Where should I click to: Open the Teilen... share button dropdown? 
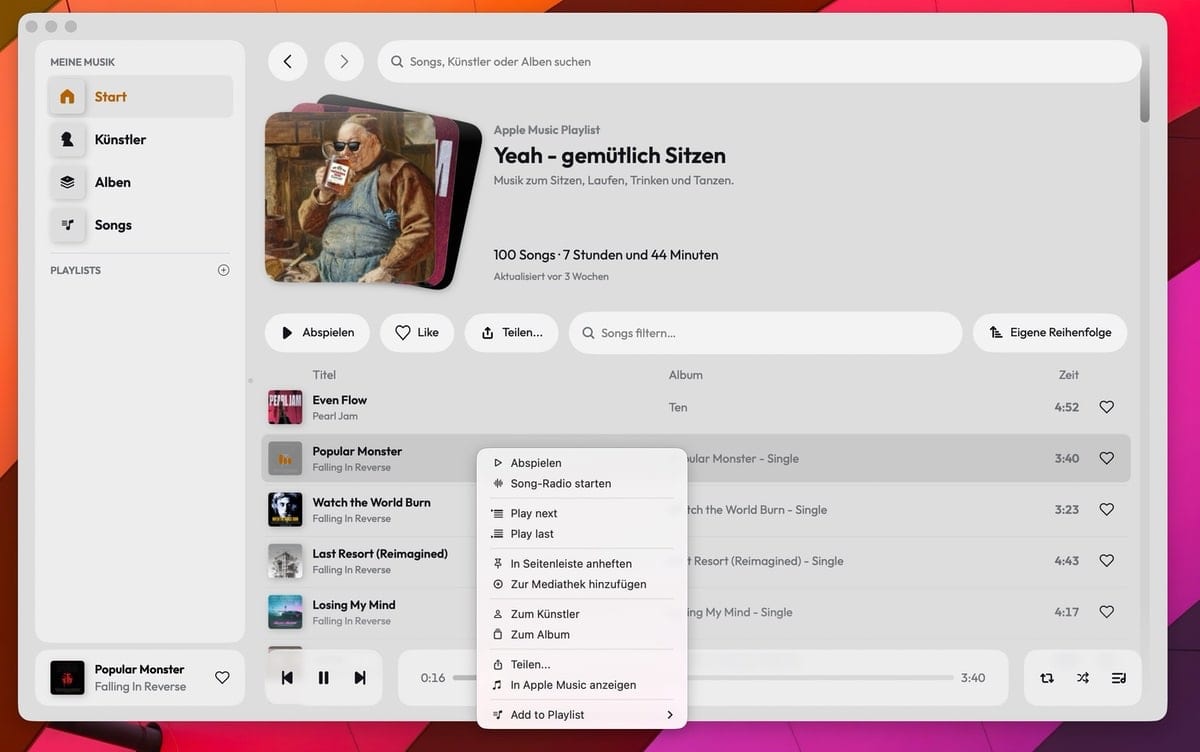coord(511,333)
